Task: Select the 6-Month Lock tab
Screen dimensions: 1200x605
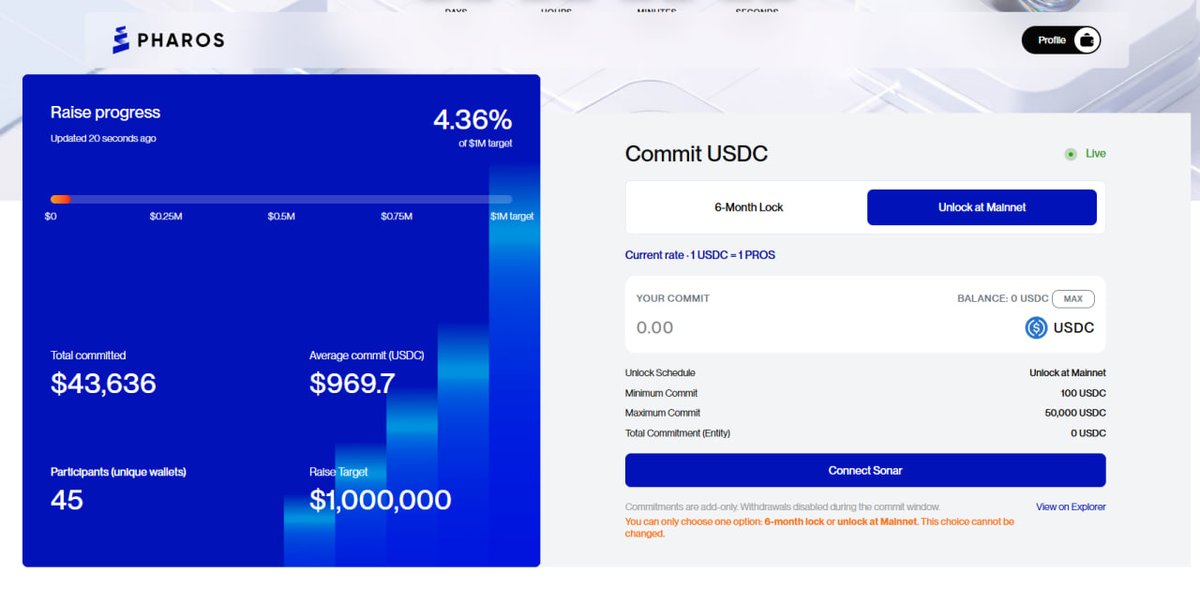Action: [x=749, y=207]
